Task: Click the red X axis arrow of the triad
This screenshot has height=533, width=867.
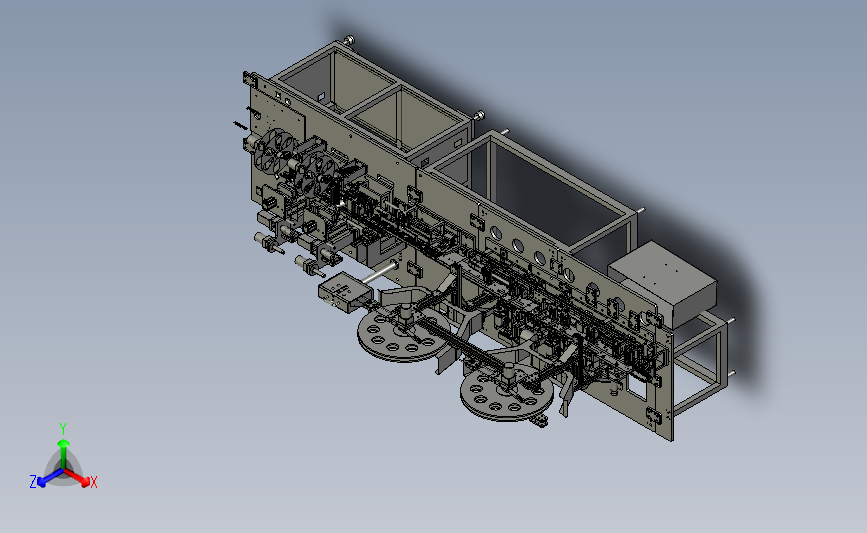Action: coord(78,478)
